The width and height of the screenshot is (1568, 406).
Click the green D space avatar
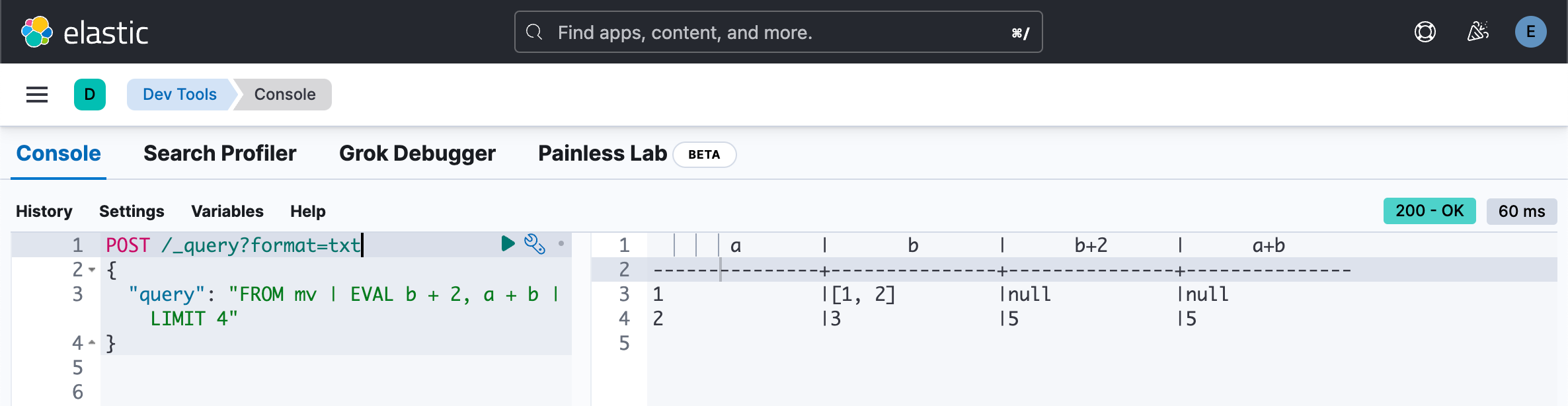coord(90,95)
